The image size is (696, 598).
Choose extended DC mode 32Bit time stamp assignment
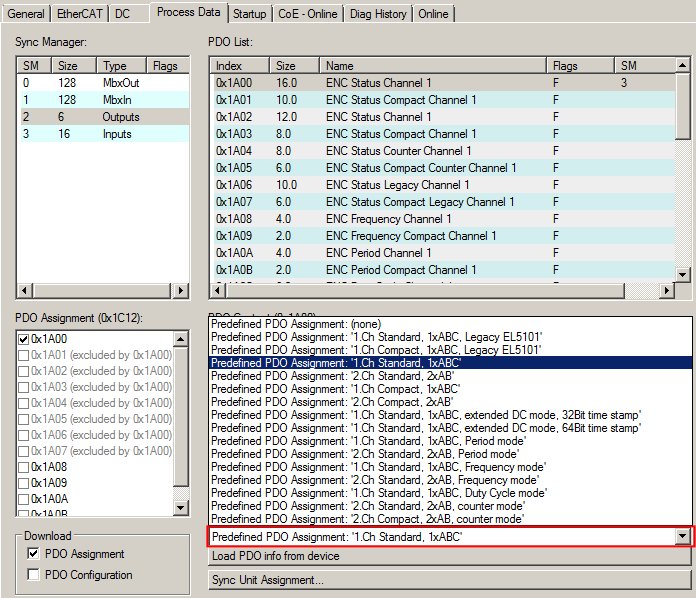450,415
